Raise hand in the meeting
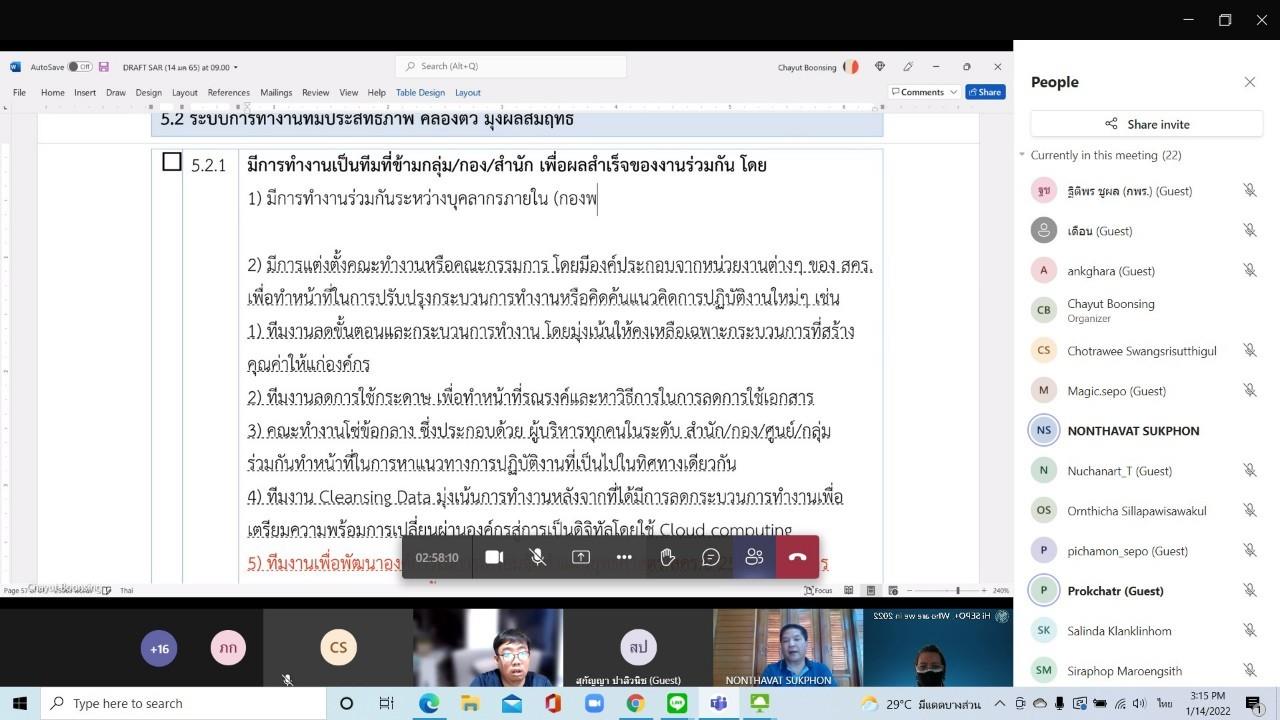The height and width of the screenshot is (720, 1280). click(x=667, y=557)
